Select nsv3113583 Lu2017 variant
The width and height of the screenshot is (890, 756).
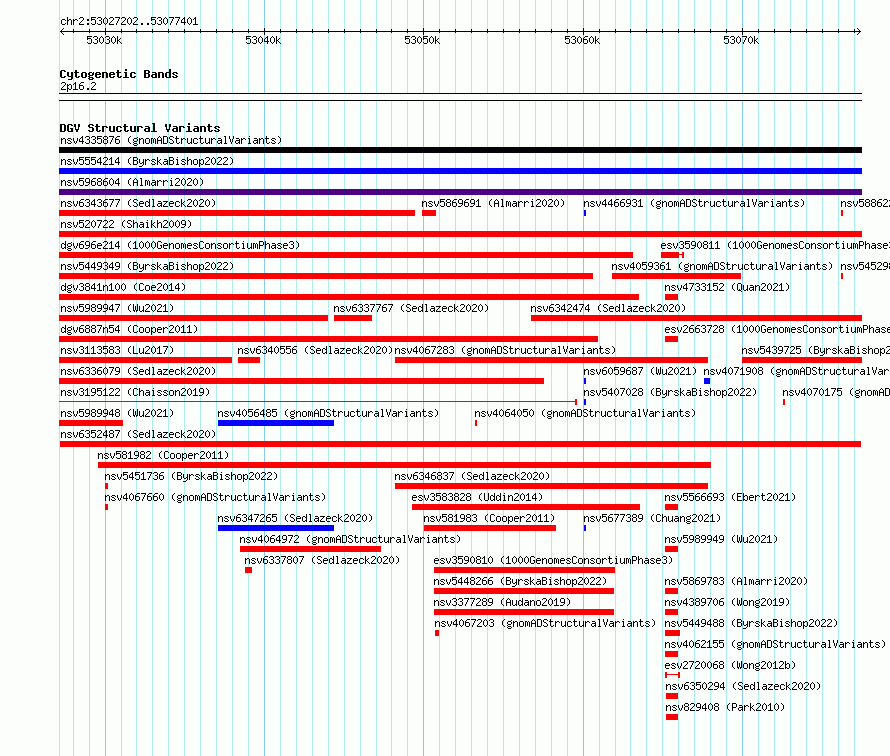coord(117,350)
